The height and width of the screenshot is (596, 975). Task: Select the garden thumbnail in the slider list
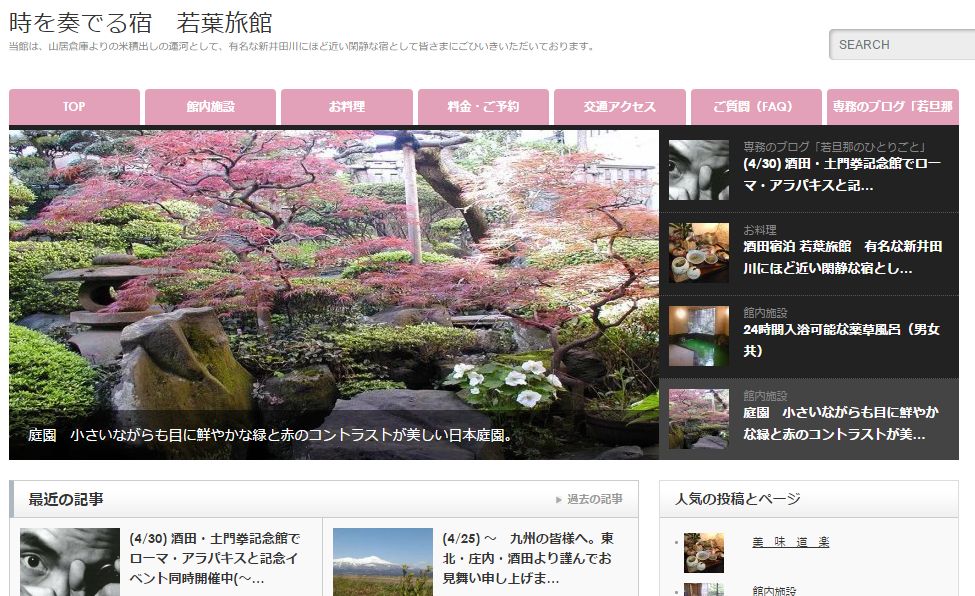pyautogui.click(x=698, y=419)
